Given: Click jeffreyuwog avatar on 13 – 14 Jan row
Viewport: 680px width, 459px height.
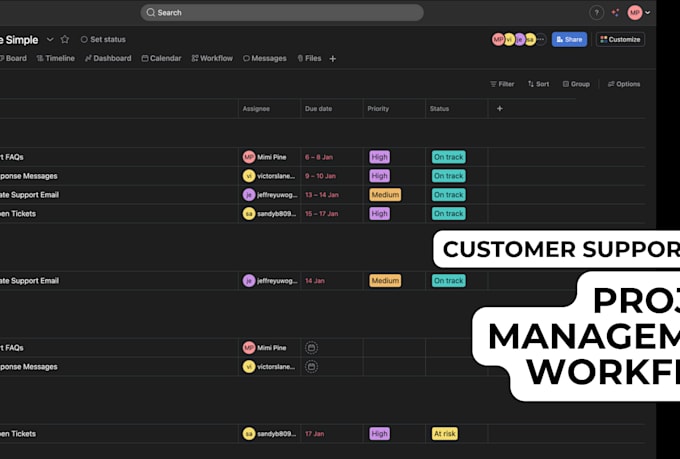Looking at the screenshot, I should pos(248,195).
